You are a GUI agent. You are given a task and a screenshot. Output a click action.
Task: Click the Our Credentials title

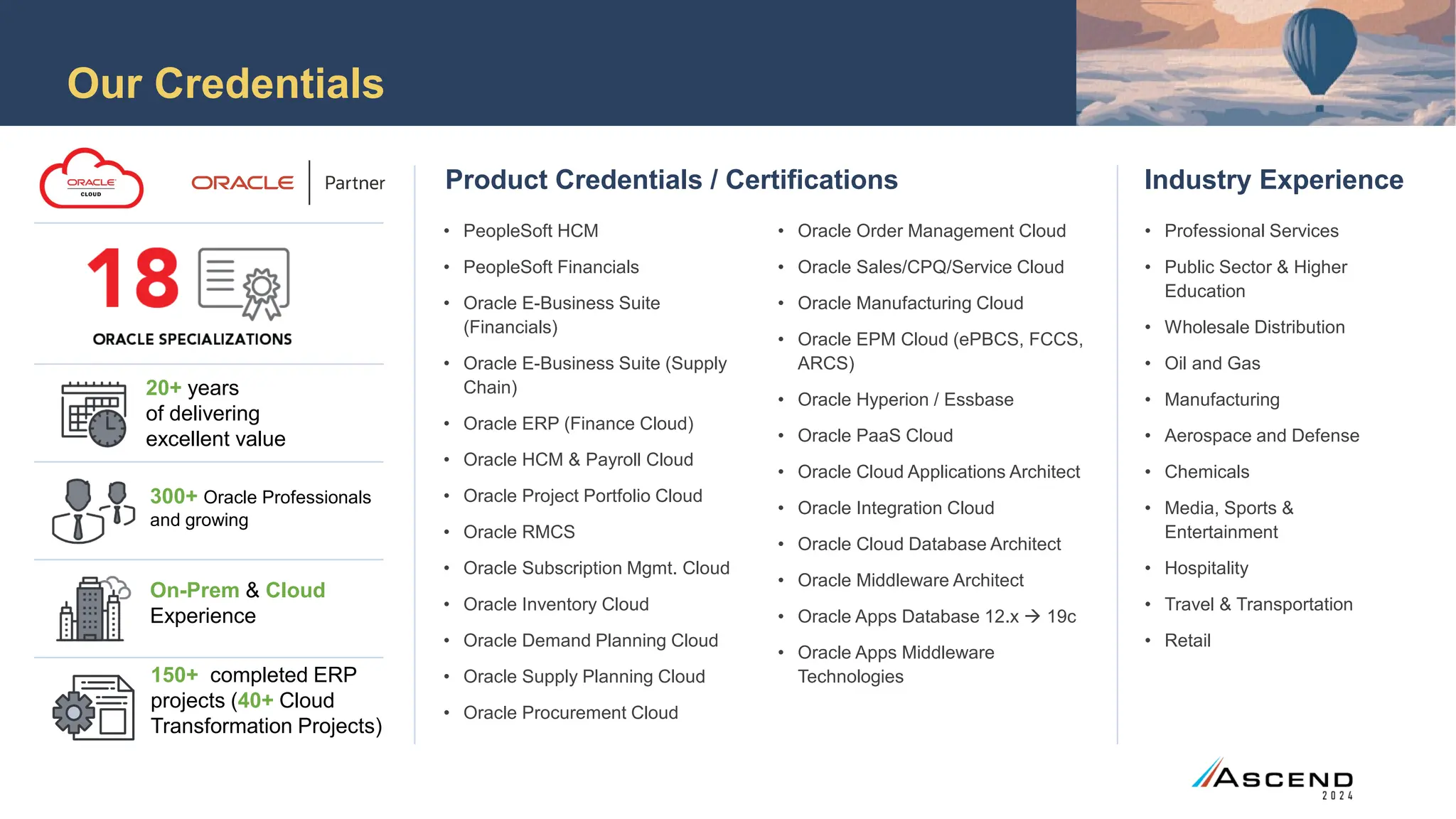click(225, 83)
